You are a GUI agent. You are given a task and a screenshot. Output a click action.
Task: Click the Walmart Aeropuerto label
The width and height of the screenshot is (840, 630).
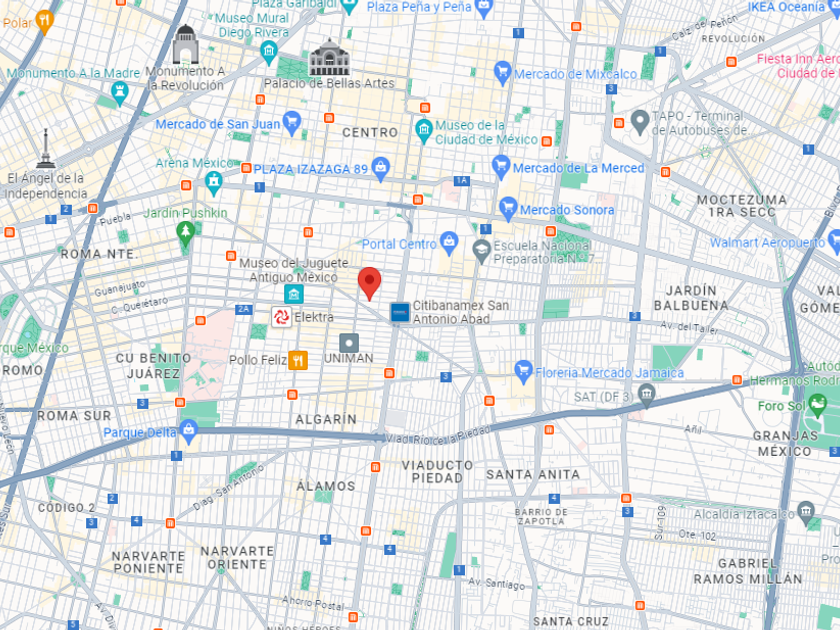[x=767, y=243]
